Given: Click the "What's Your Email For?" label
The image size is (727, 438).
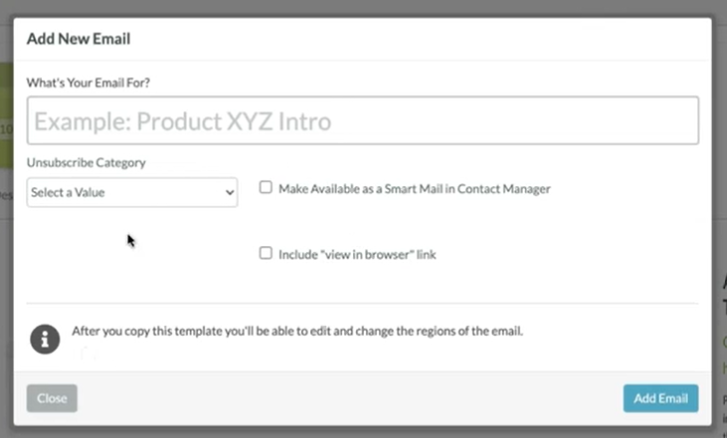Looking at the screenshot, I should click(89, 81).
